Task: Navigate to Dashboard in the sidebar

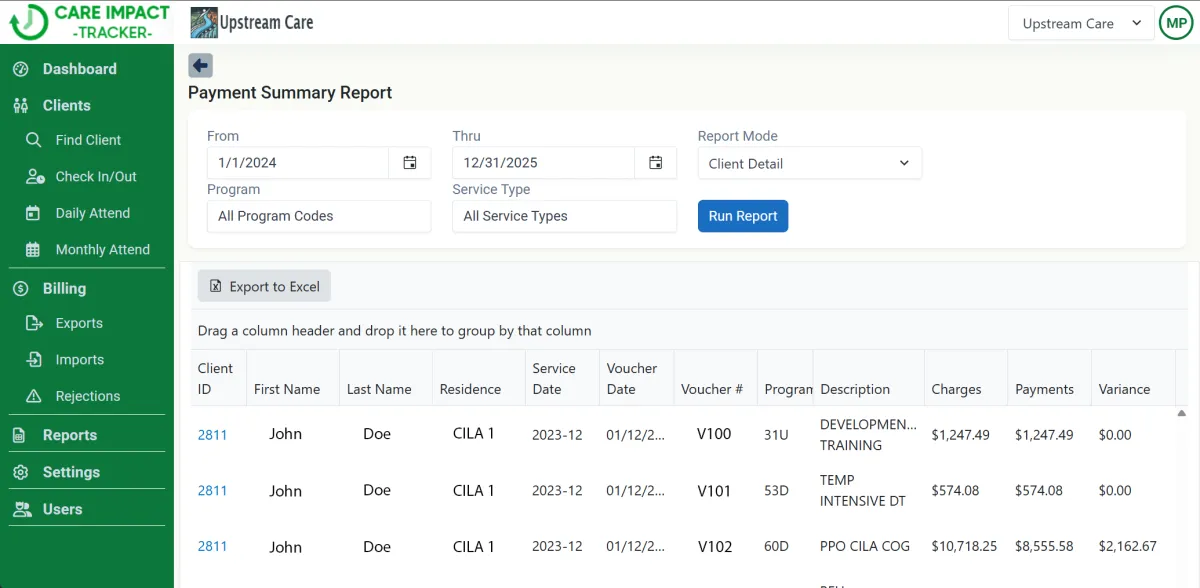Action: [79, 69]
